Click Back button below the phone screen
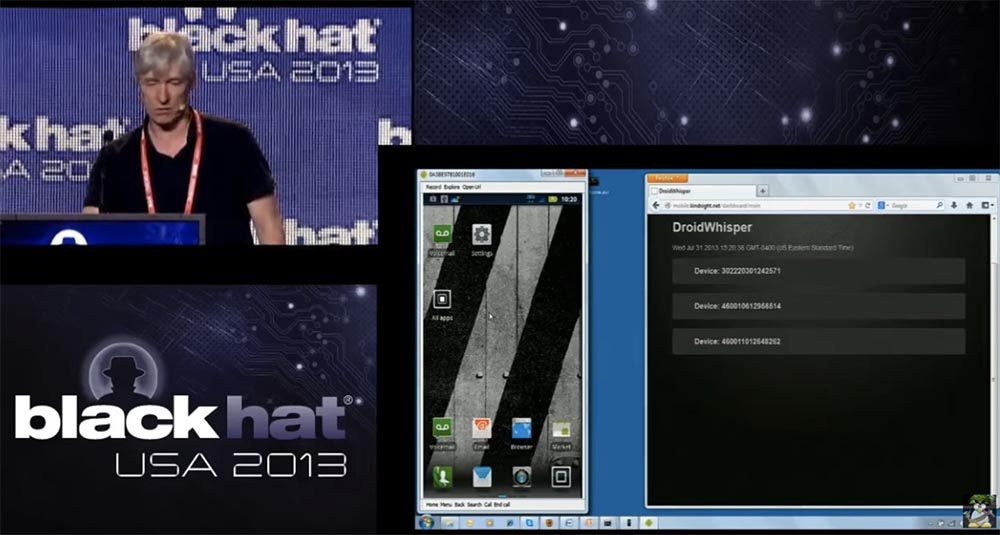The height and width of the screenshot is (535, 1000). pyautogui.click(x=460, y=504)
